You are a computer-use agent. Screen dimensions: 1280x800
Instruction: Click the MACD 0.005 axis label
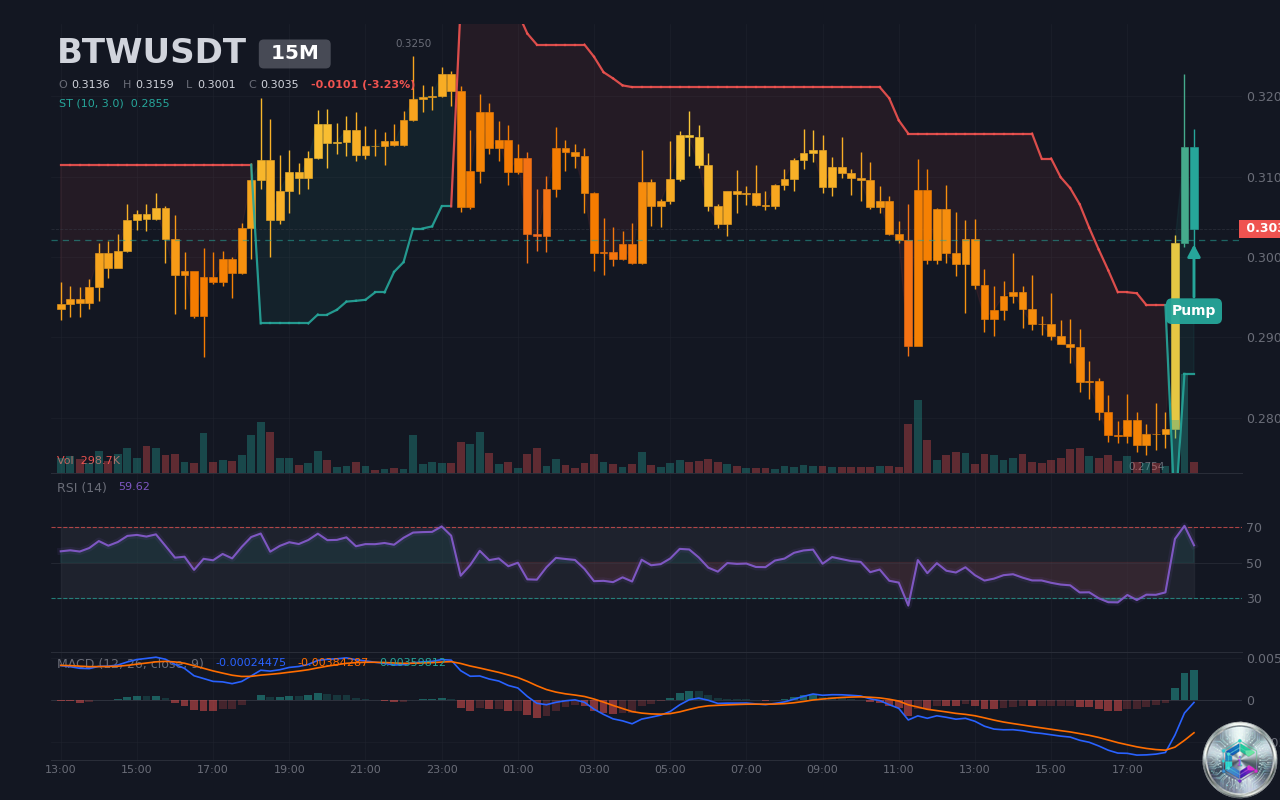pos(1262,659)
